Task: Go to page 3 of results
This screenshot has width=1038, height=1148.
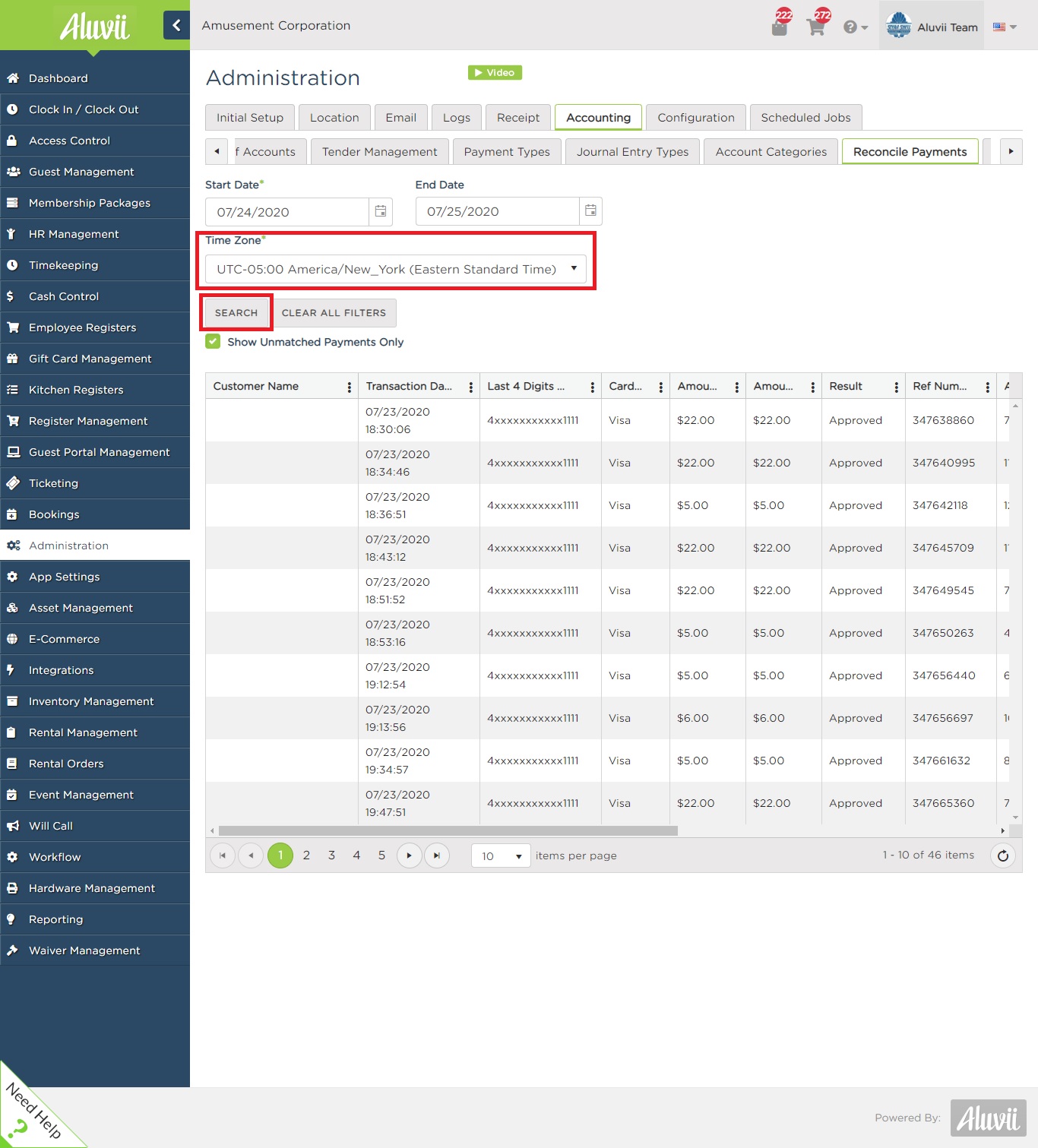Action: pos(331,855)
